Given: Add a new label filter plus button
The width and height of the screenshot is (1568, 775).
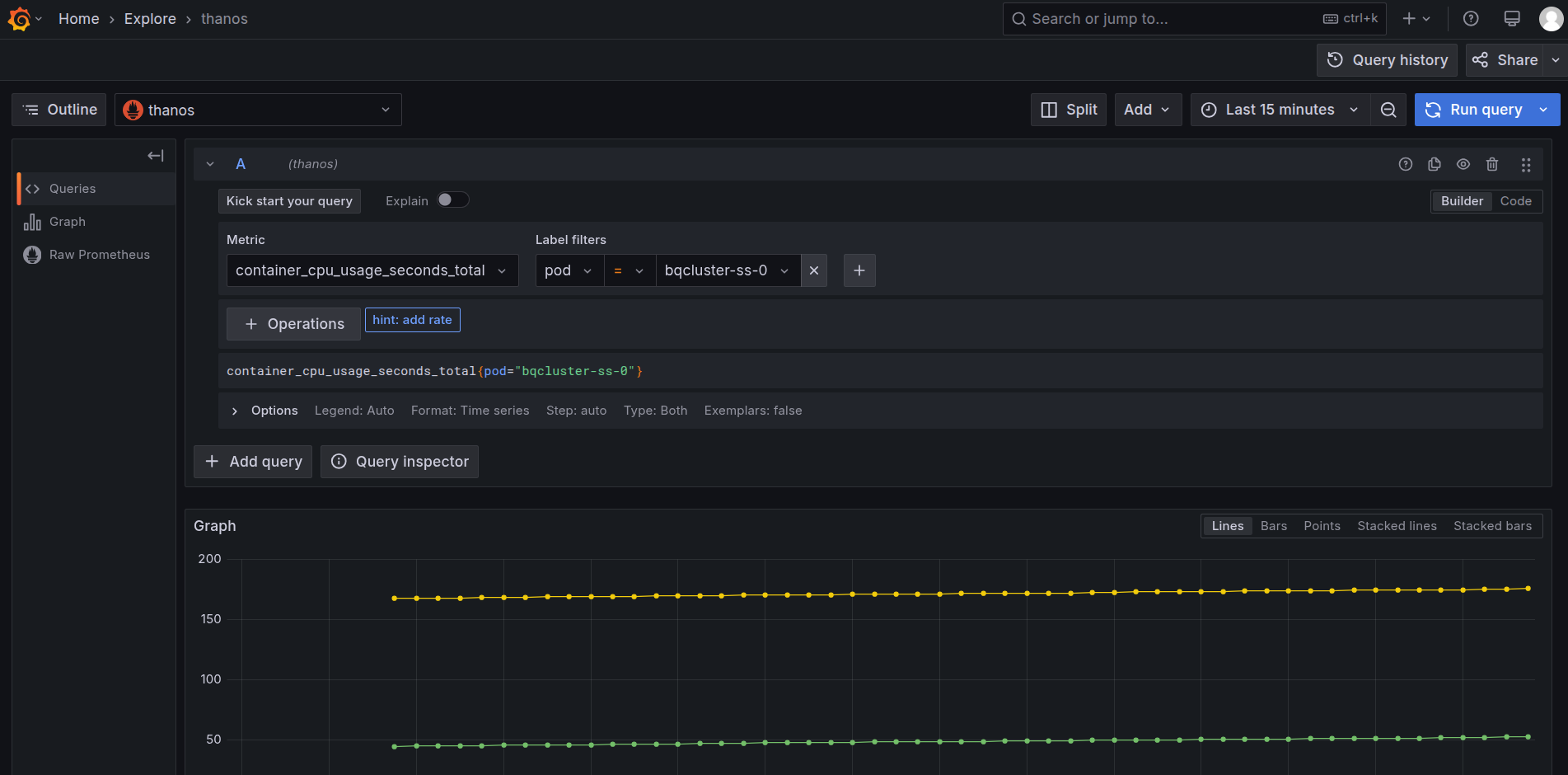Looking at the screenshot, I should coord(859,270).
